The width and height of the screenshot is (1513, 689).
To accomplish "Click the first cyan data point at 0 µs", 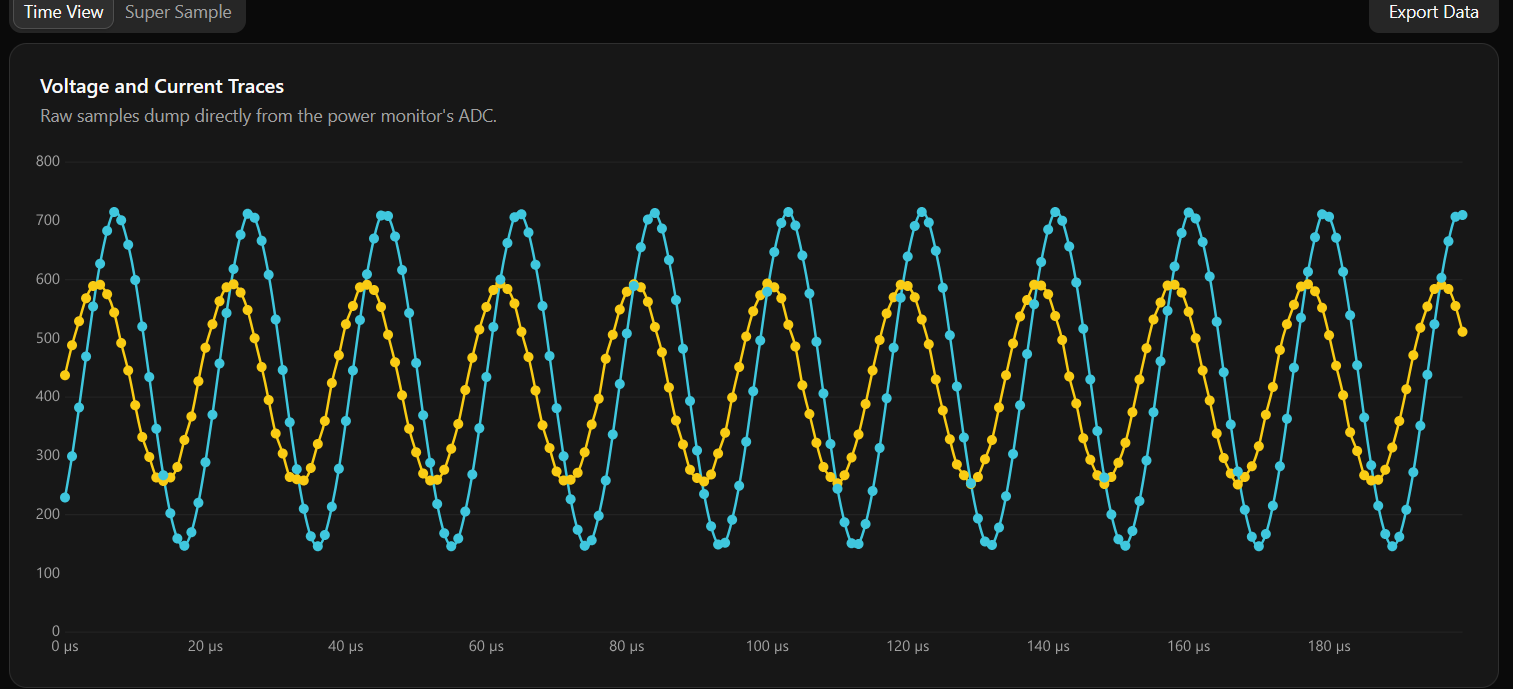I will point(65,497).
